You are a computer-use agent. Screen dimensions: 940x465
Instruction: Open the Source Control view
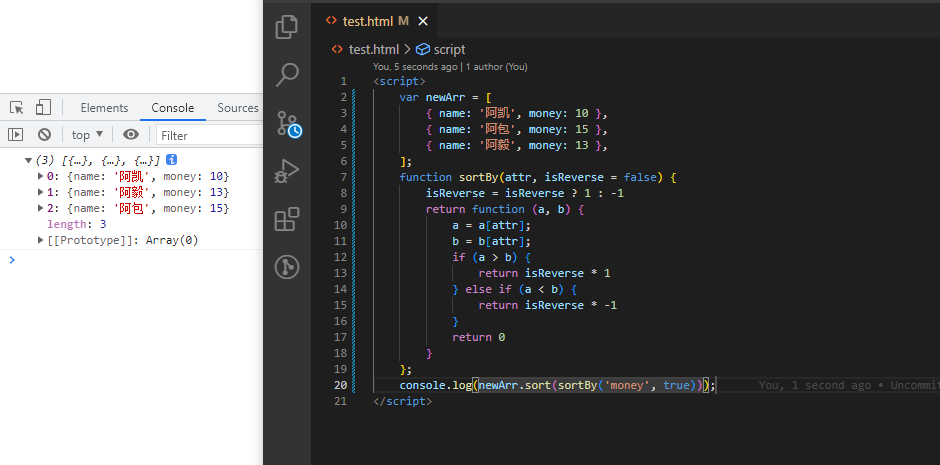[x=287, y=124]
